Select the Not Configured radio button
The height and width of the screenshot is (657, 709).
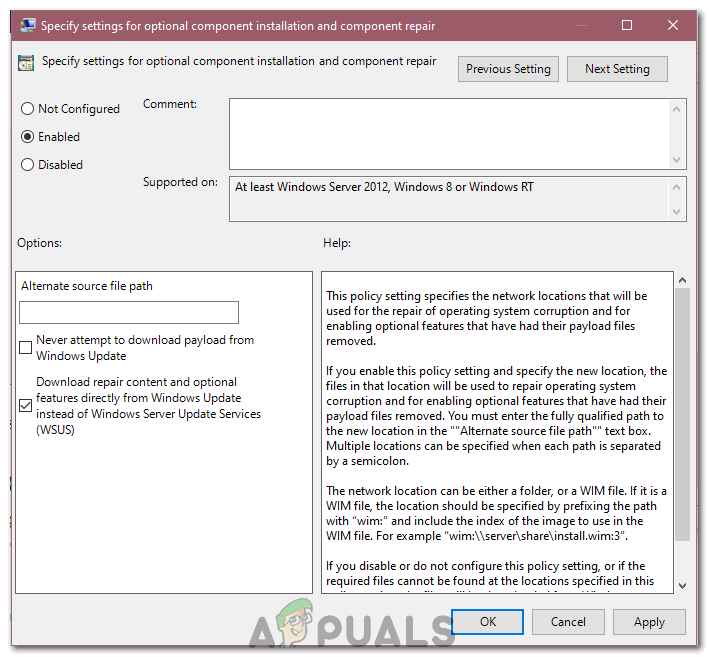pos(28,109)
